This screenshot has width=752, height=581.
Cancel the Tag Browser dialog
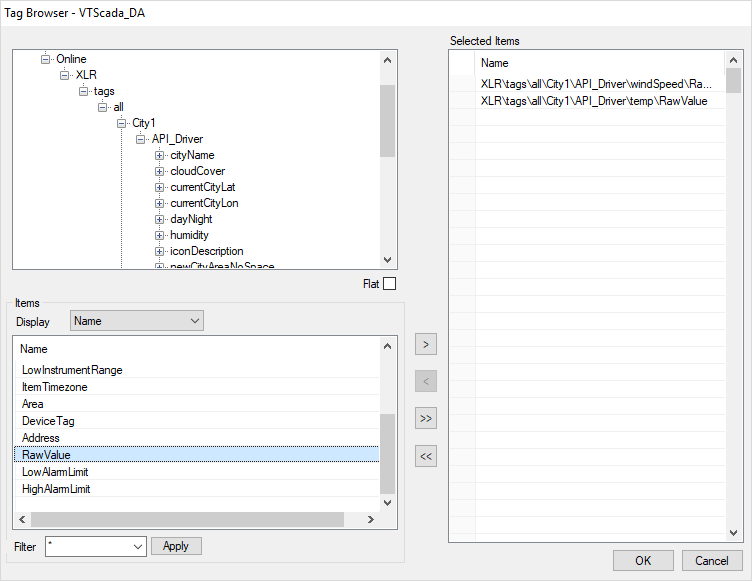click(x=711, y=560)
